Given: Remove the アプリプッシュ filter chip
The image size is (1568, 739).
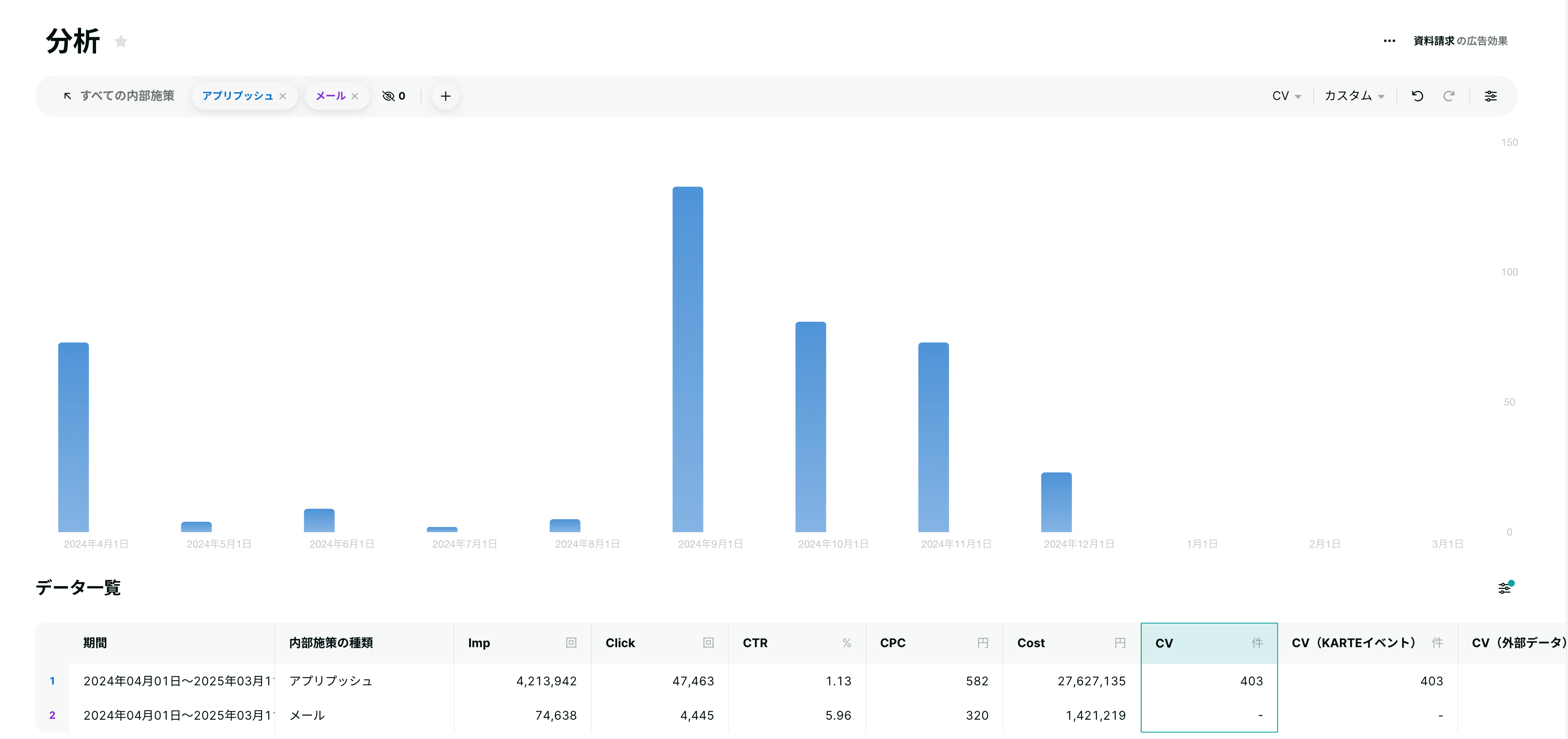Looking at the screenshot, I should coord(283,96).
